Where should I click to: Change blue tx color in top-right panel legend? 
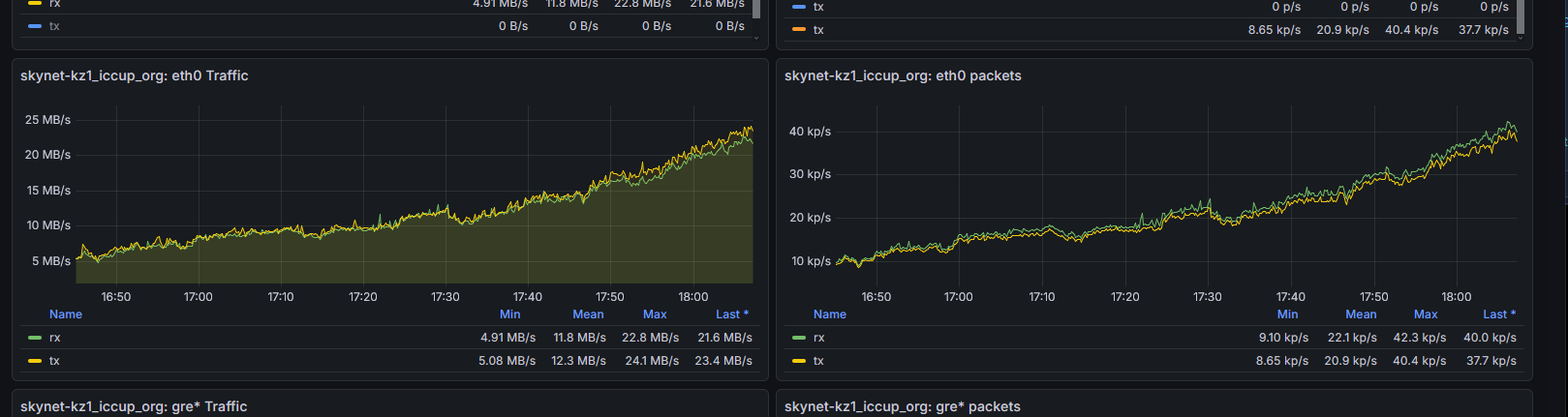(799, 7)
